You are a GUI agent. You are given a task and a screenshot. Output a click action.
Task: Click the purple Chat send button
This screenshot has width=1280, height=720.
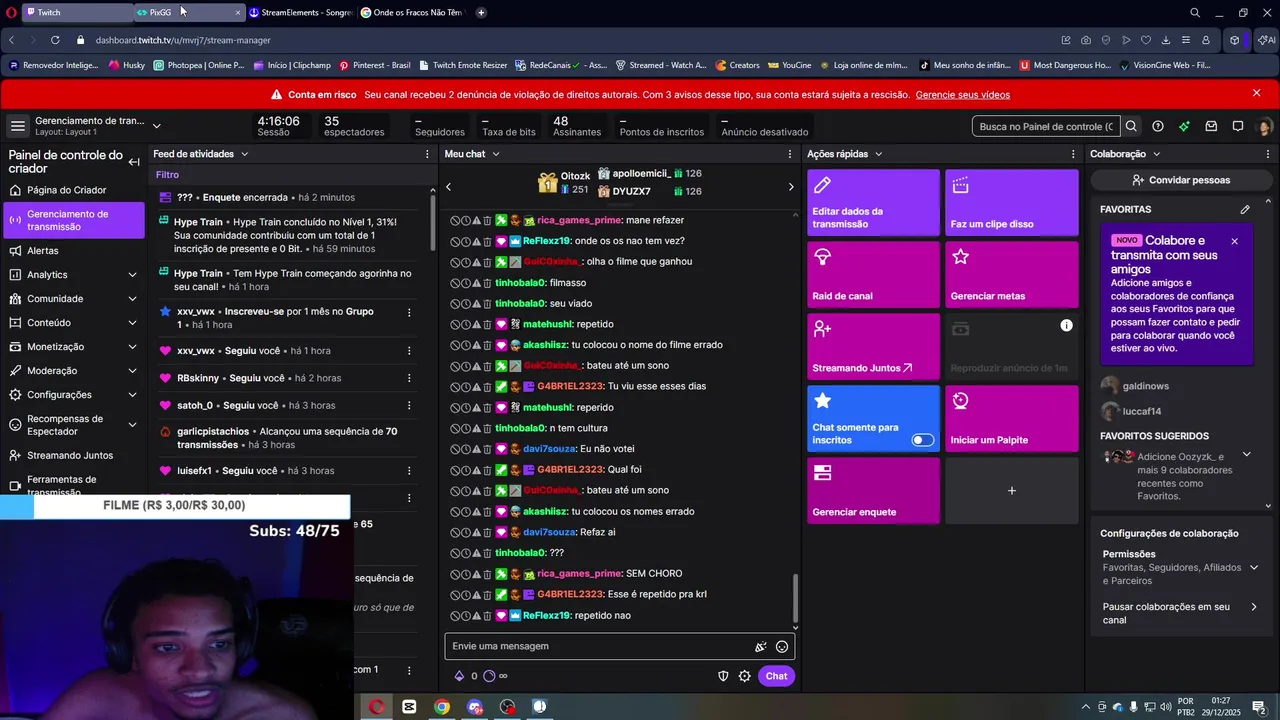coord(776,676)
